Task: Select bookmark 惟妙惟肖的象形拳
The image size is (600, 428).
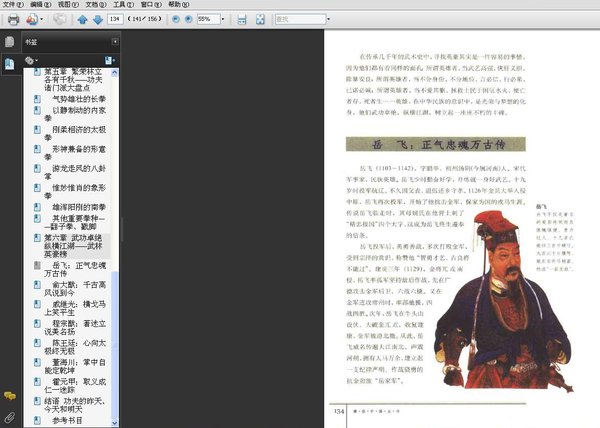Action: click(x=75, y=192)
